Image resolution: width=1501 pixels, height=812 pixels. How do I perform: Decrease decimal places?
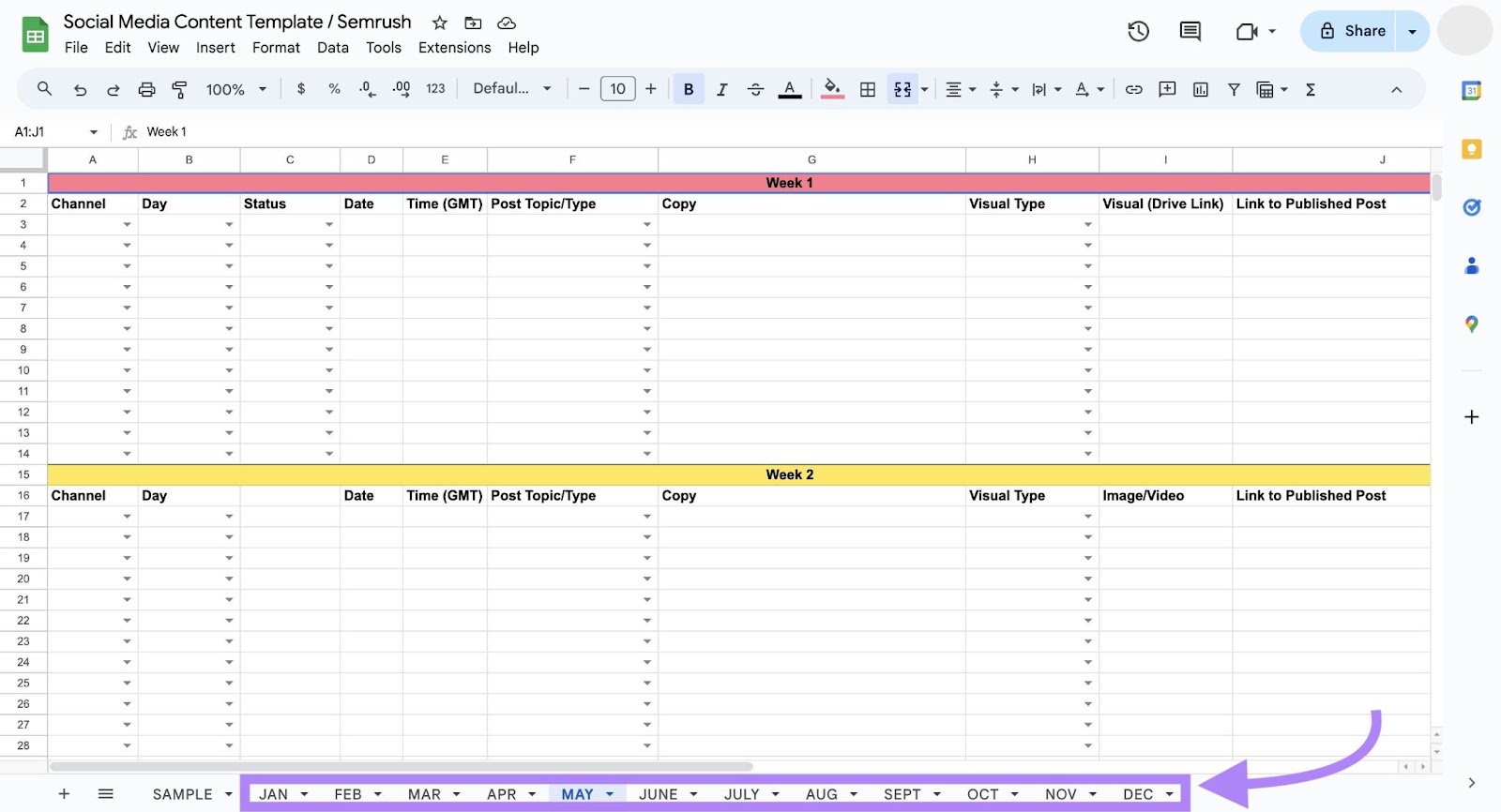(x=368, y=89)
